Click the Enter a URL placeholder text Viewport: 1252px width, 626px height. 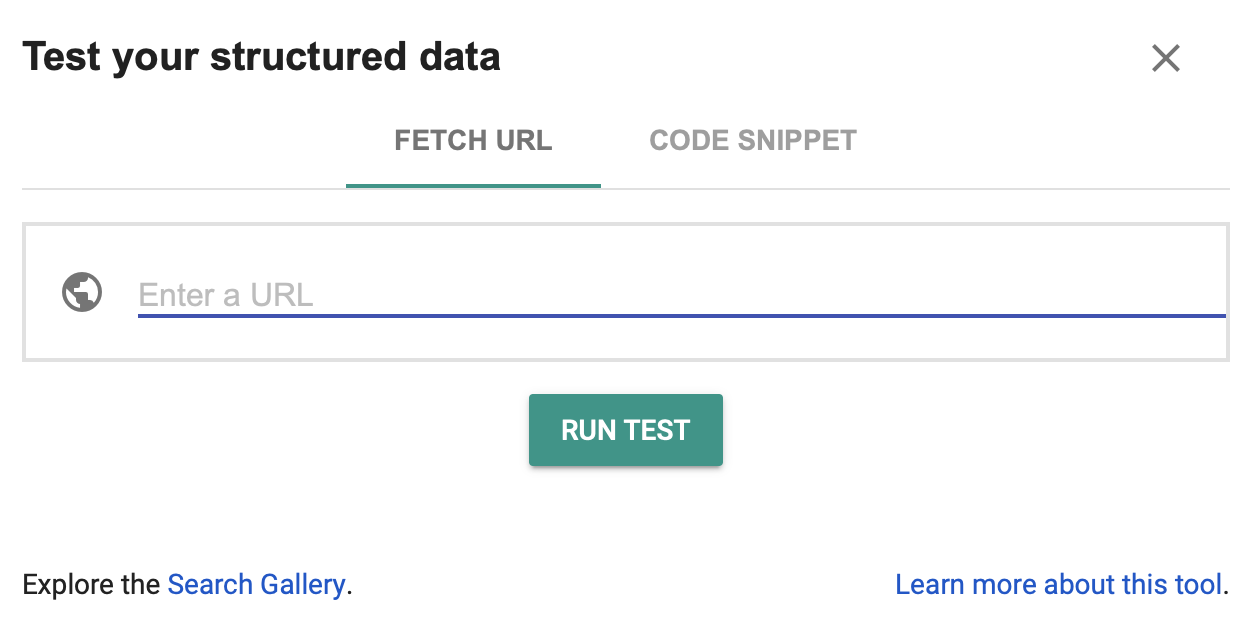(226, 295)
